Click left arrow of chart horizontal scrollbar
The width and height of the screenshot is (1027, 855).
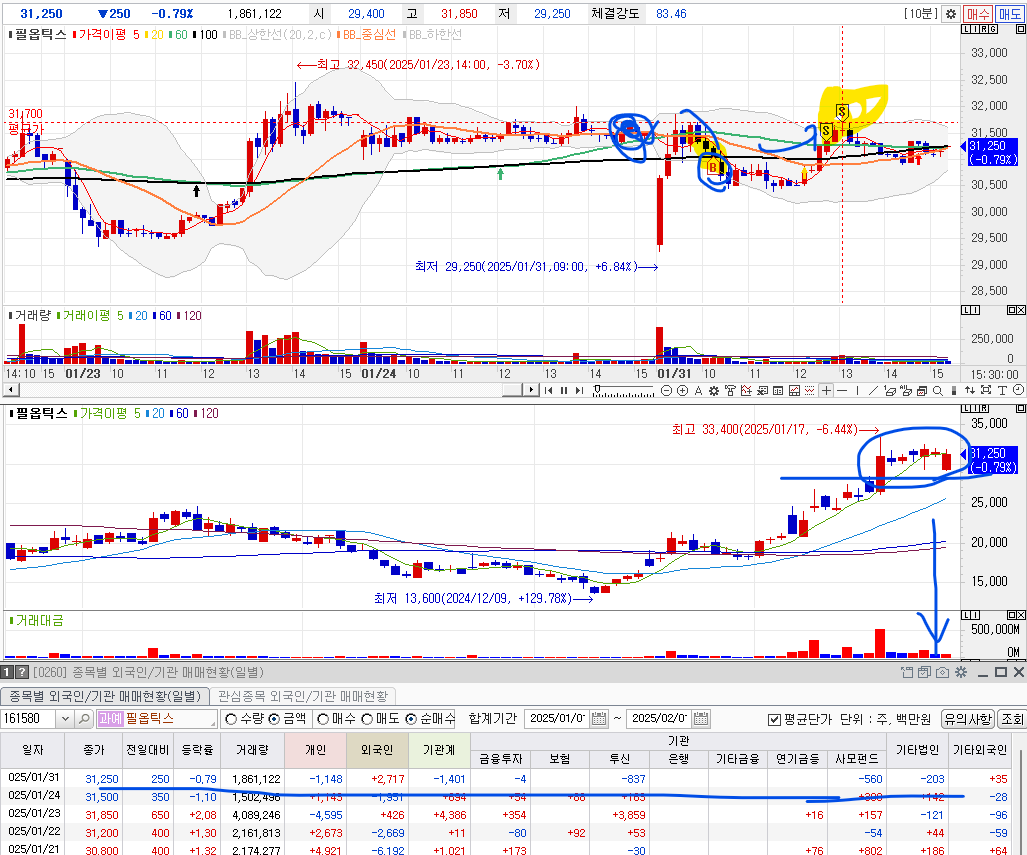[x=10, y=390]
